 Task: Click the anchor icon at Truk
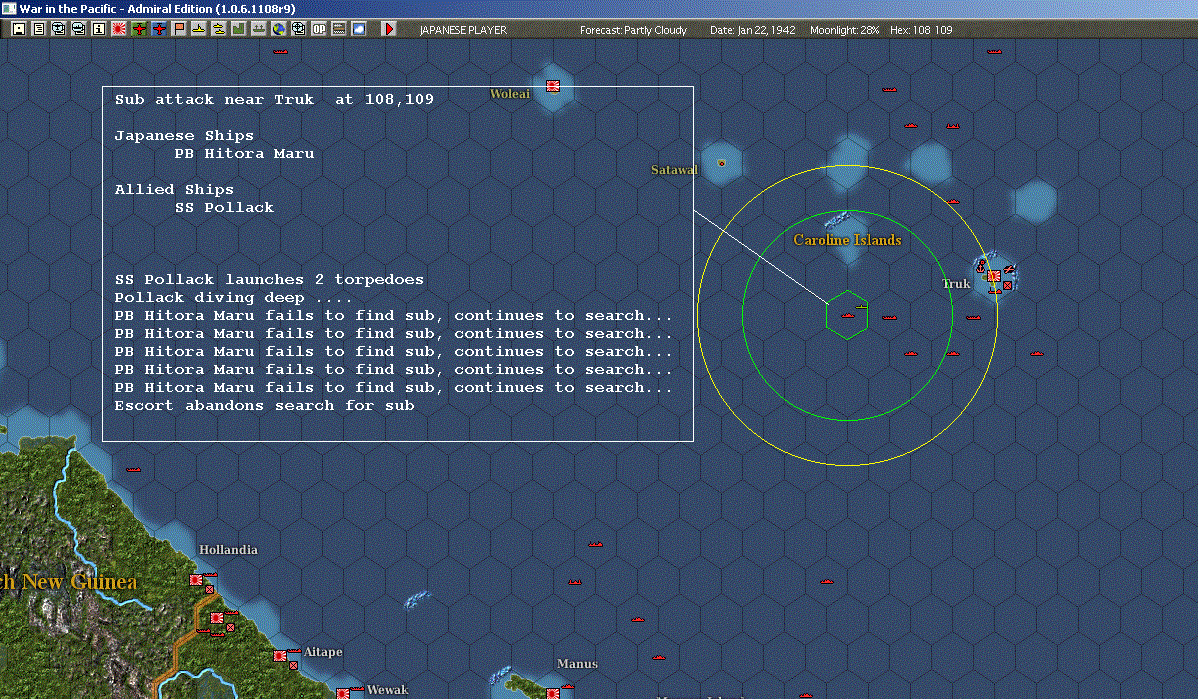pos(982,267)
